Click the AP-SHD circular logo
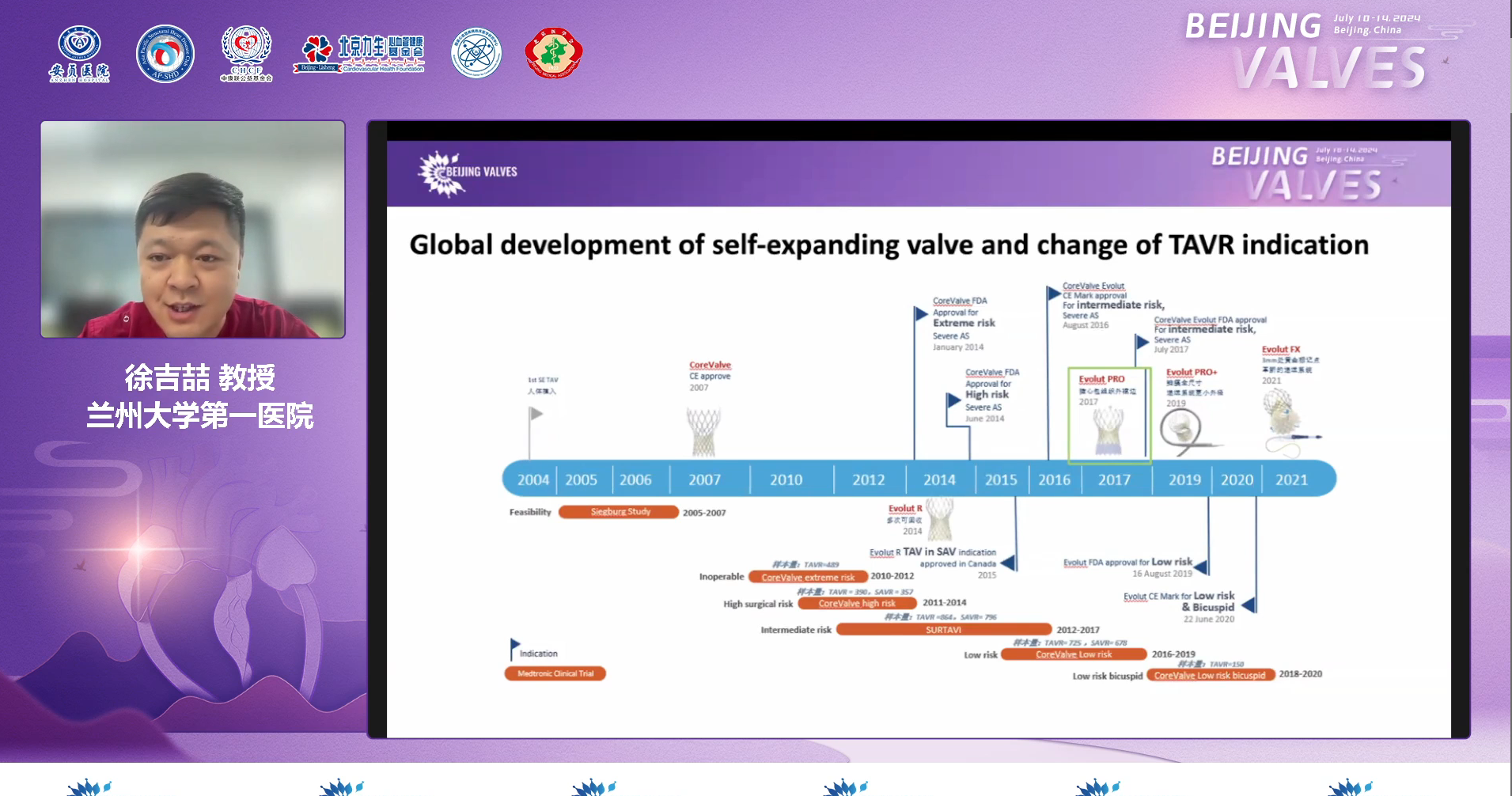1512x796 pixels. (x=165, y=54)
